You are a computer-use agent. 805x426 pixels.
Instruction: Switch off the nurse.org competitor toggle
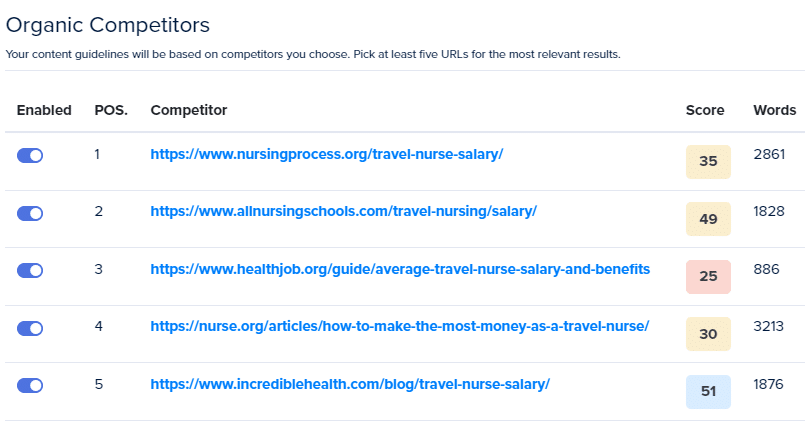point(30,327)
